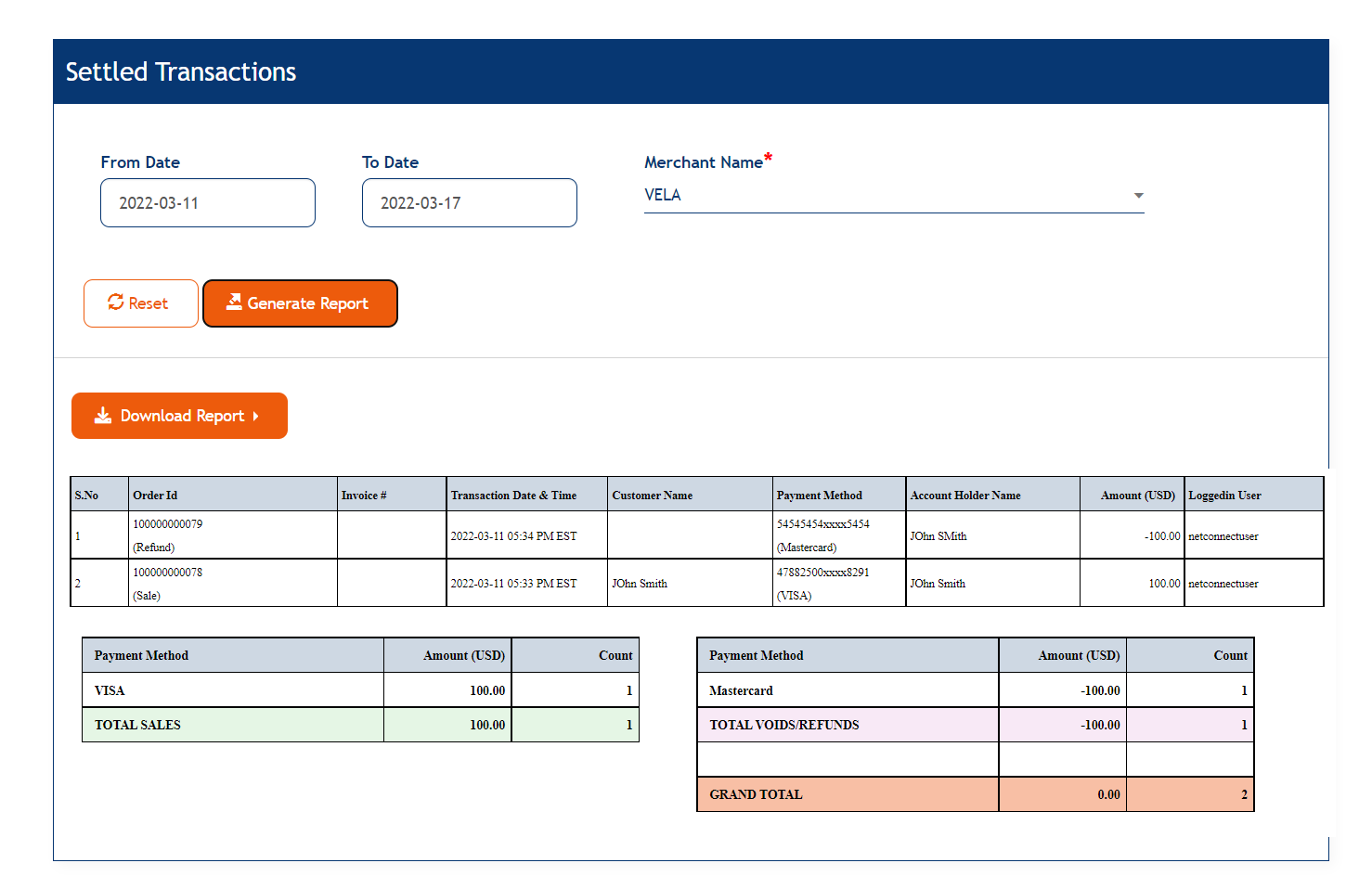Click the Amount (USD) column header
This screenshot has height=876, width=1372.
pos(1133,495)
